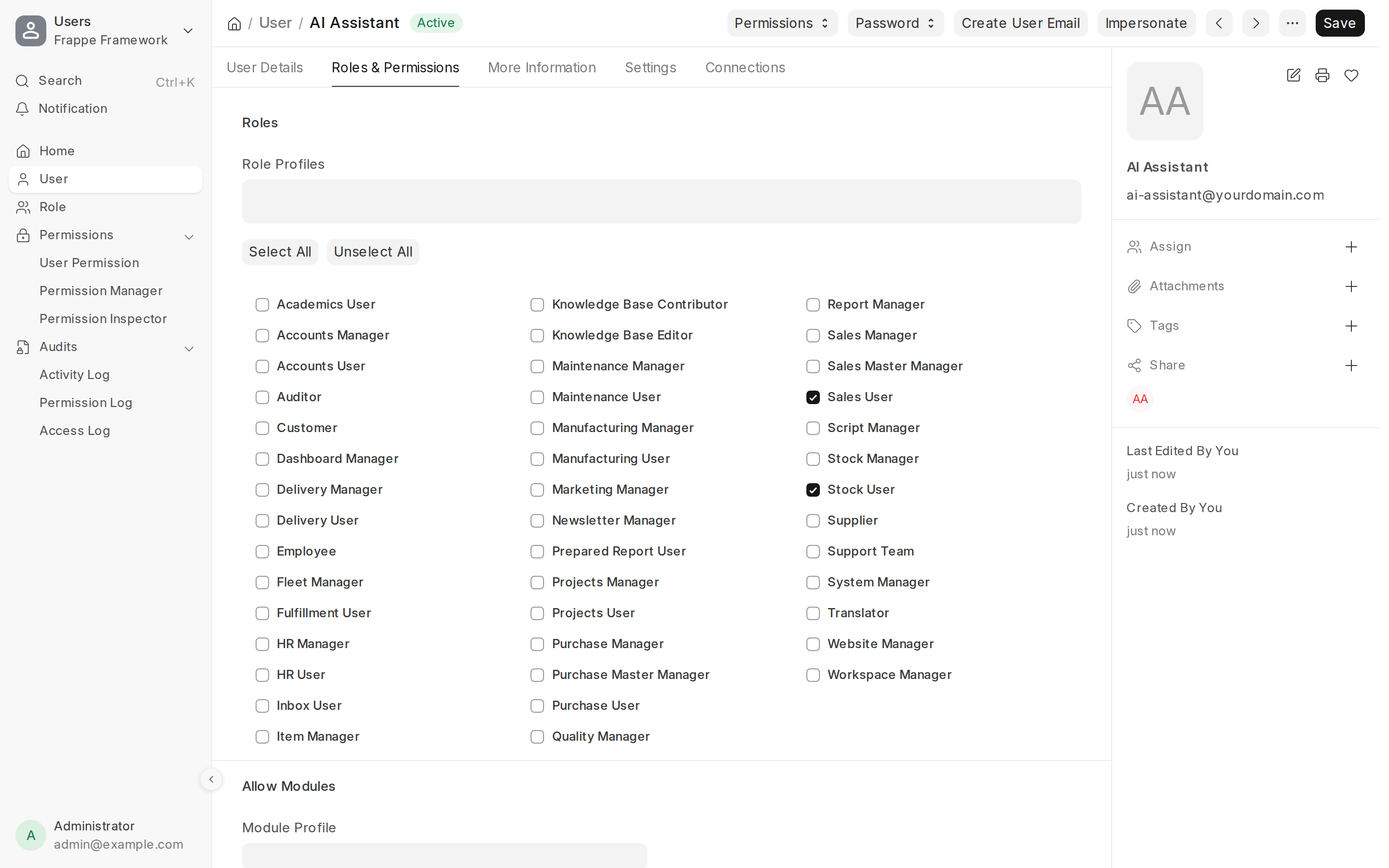
Task: Click the Audits document icon
Action: click(x=23, y=347)
